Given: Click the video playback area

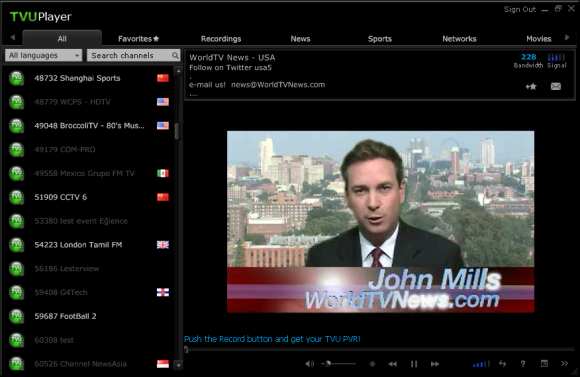Looking at the screenshot, I should click(380, 222).
